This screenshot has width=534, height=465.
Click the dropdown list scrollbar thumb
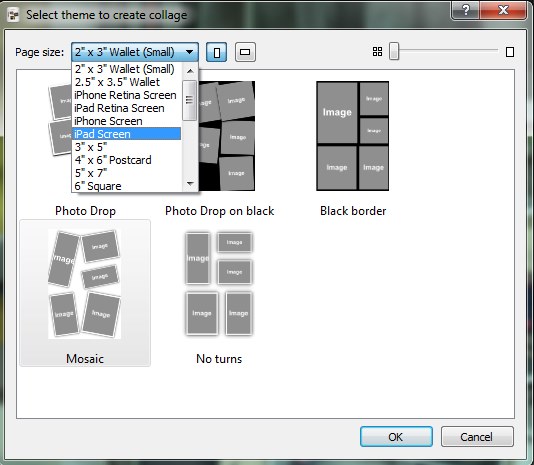point(189,100)
